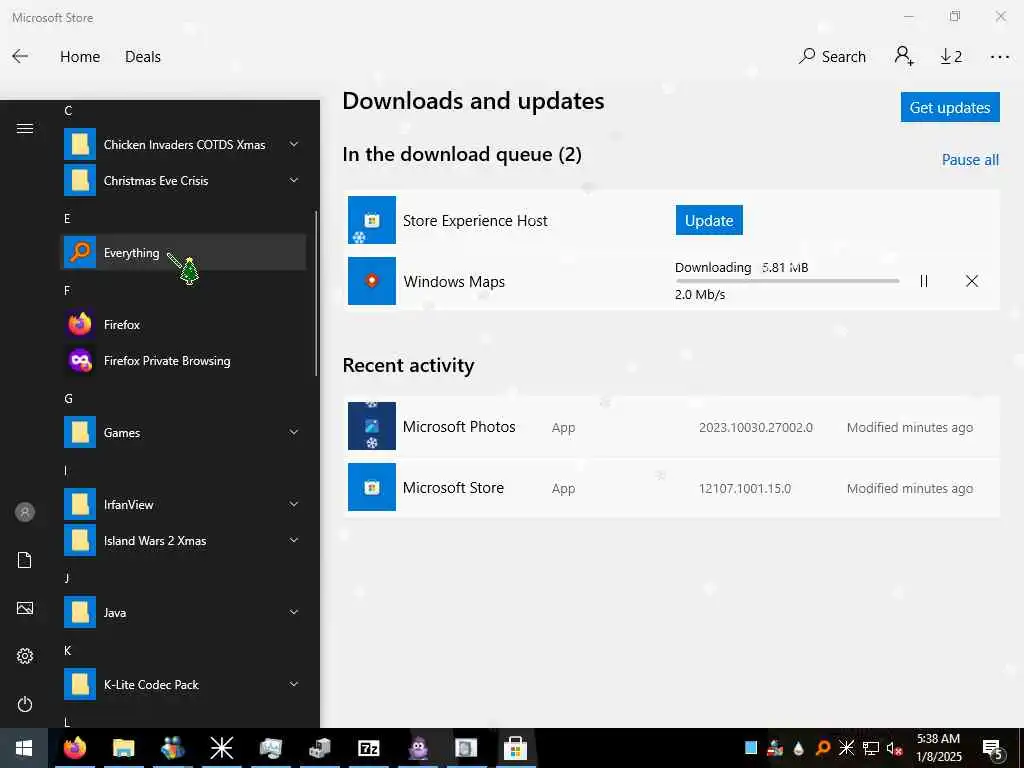Switch to the Deals tab
Screen dimensions: 1024x768
(x=142, y=57)
